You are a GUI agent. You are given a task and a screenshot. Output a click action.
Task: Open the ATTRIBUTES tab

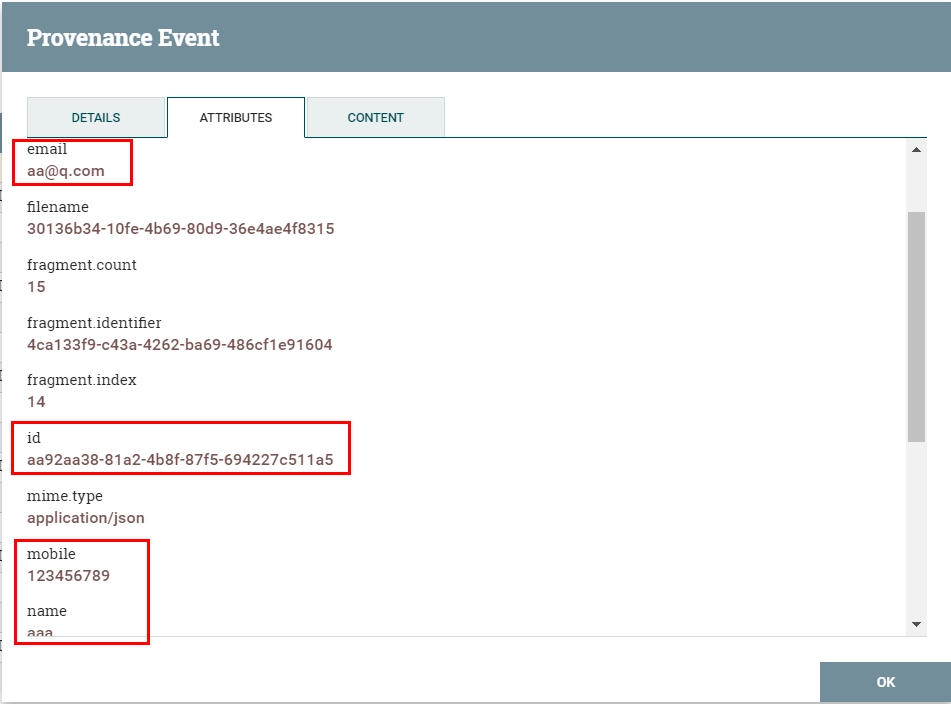(236, 117)
